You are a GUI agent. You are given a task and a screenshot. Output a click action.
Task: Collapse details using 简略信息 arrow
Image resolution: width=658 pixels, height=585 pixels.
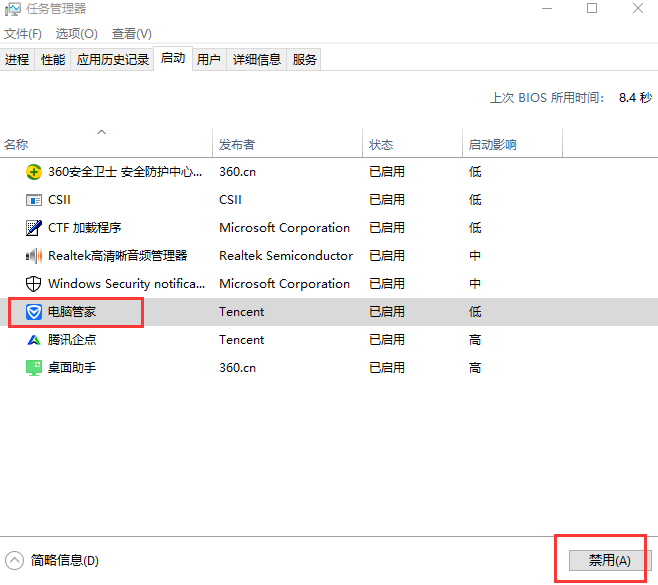[x=15, y=561]
